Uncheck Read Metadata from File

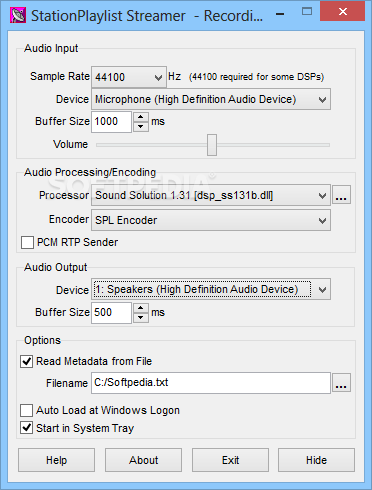tap(27, 361)
